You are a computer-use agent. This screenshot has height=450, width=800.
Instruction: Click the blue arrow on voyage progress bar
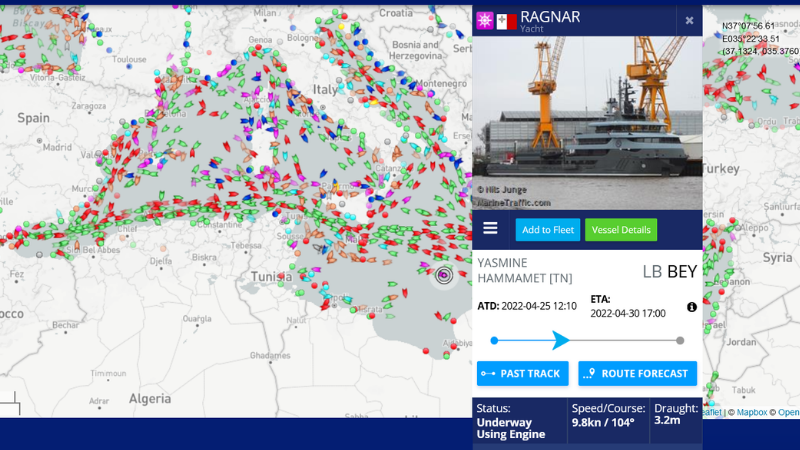point(561,340)
